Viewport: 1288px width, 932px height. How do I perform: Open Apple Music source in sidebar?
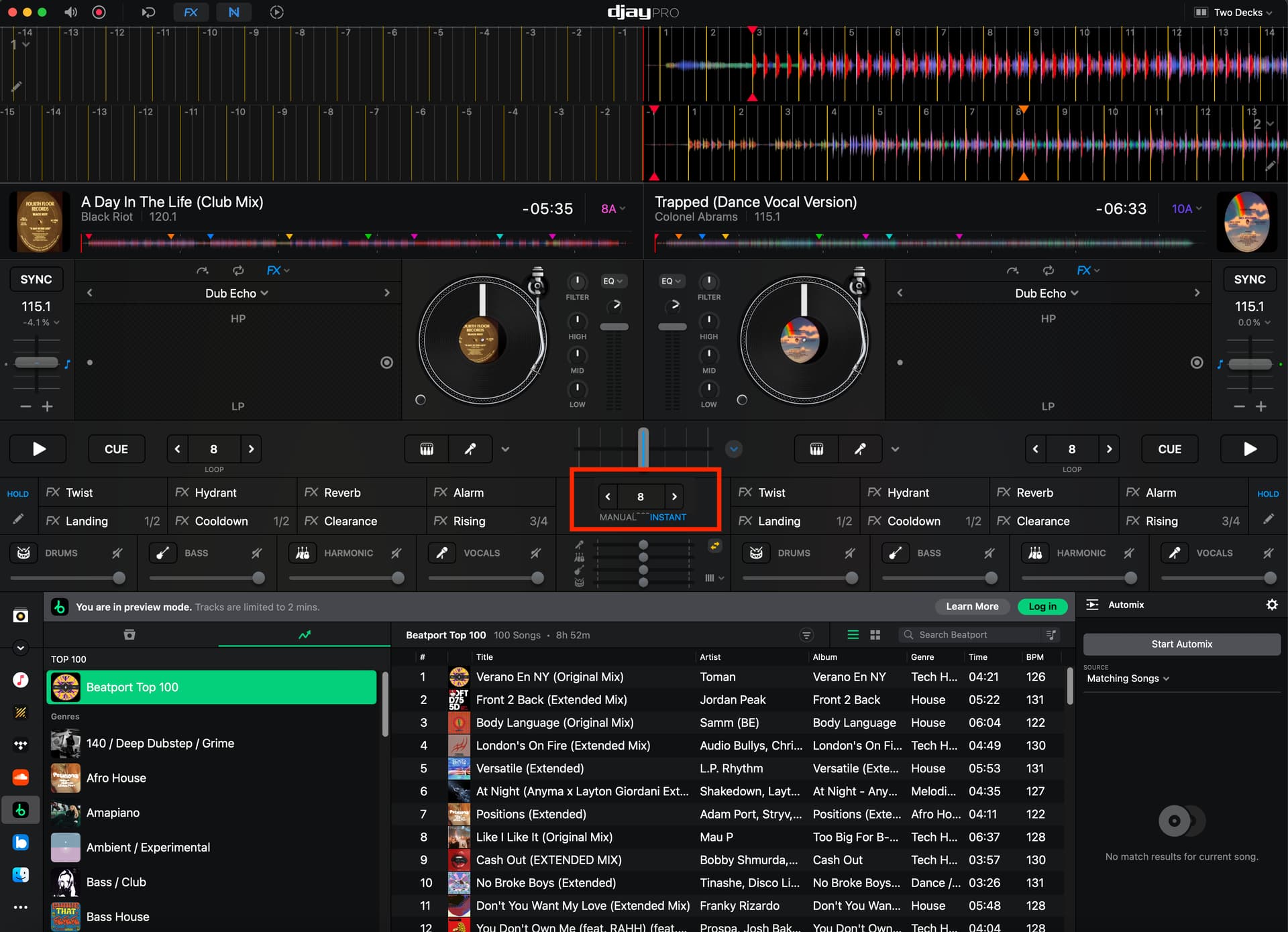coord(21,680)
